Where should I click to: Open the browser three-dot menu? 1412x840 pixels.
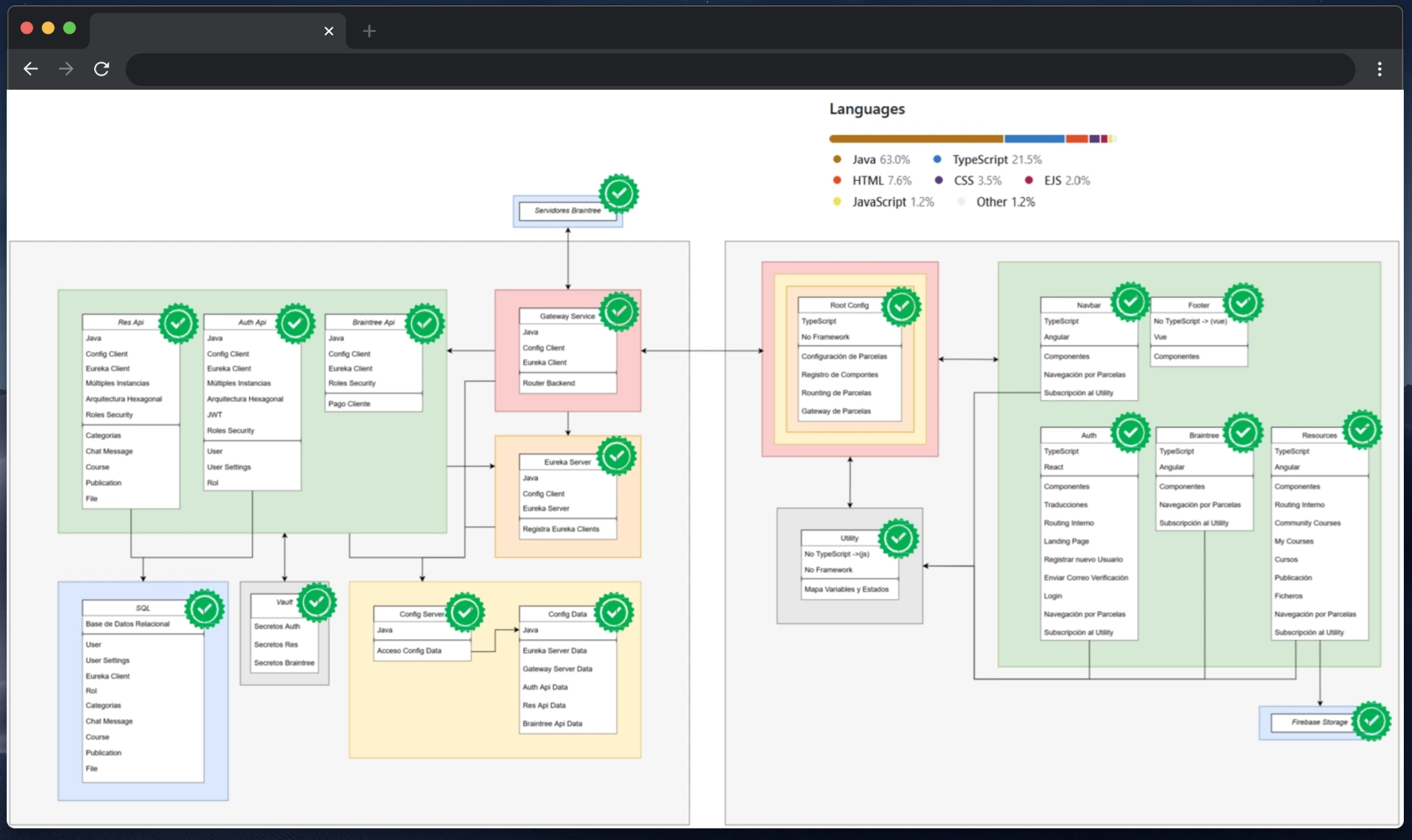pyautogui.click(x=1379, y=69)
